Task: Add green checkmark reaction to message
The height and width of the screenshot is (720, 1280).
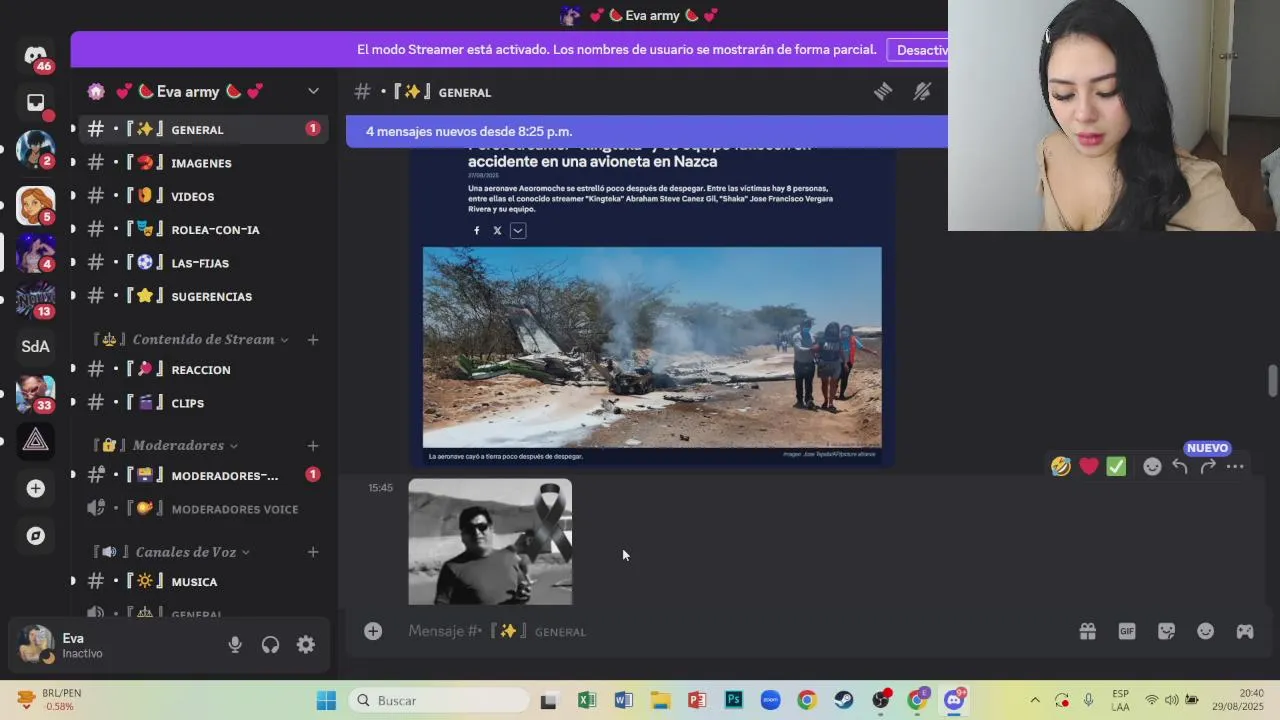Action: click(1116, 466)
